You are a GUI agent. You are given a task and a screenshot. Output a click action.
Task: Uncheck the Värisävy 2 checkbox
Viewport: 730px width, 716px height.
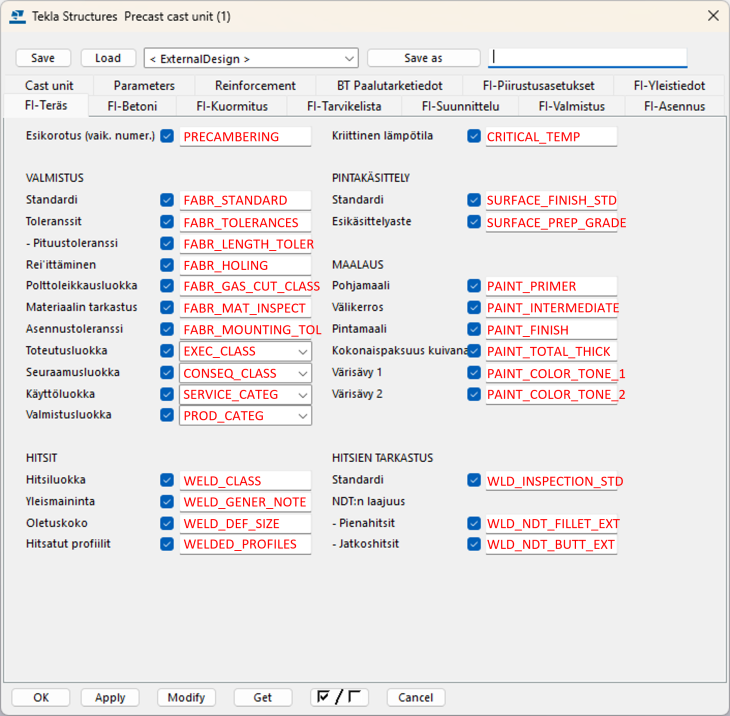(474, 394)
